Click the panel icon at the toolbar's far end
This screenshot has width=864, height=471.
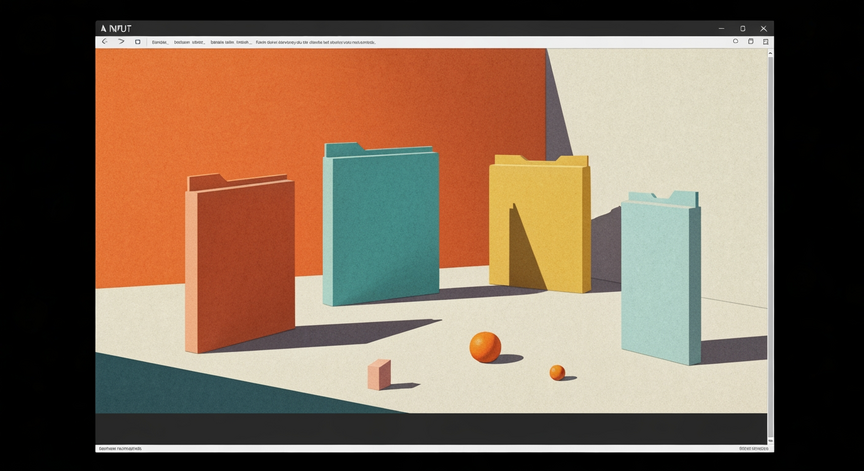[765, 41]
